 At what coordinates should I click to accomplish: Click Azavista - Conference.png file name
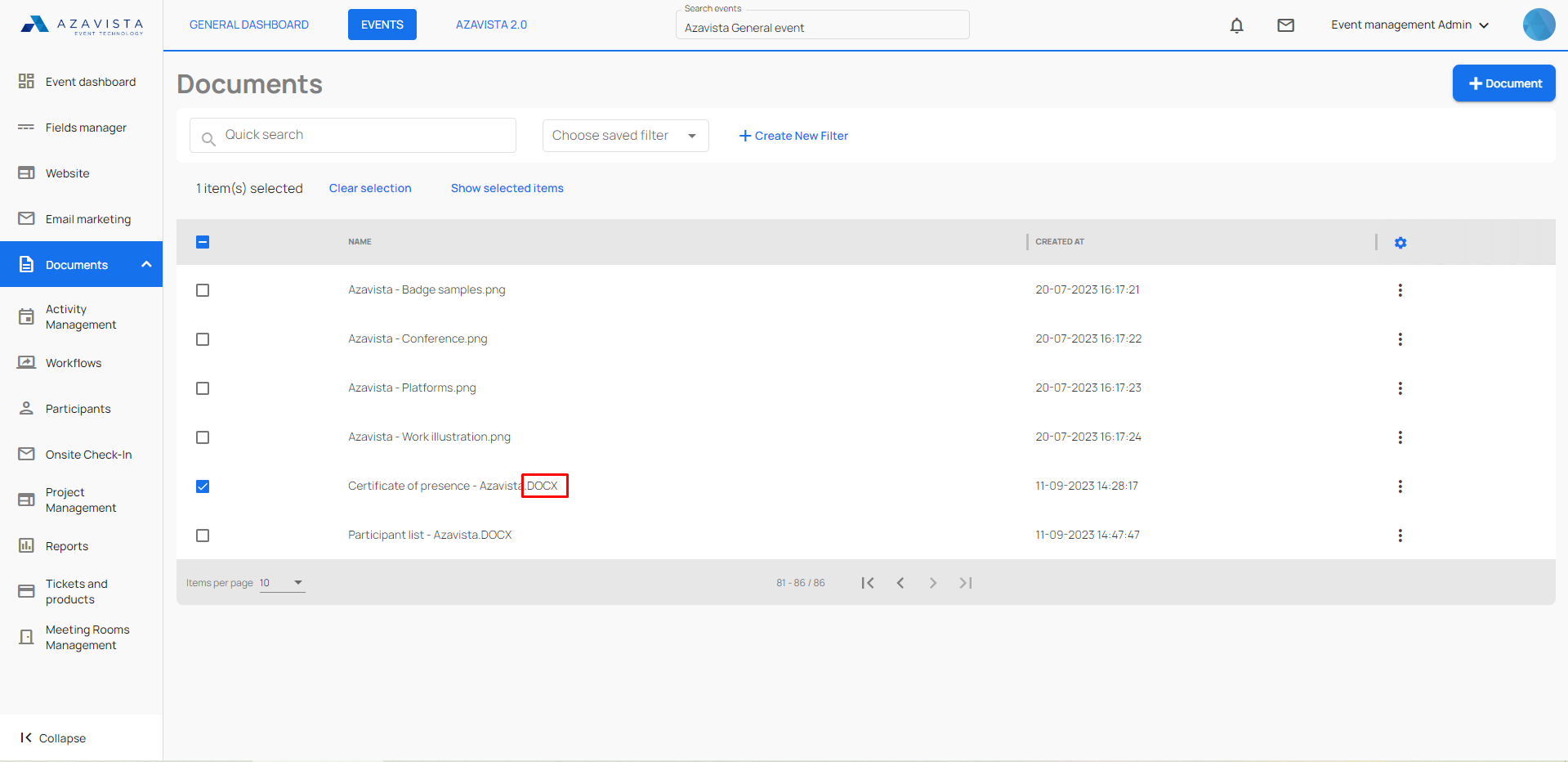418,338
